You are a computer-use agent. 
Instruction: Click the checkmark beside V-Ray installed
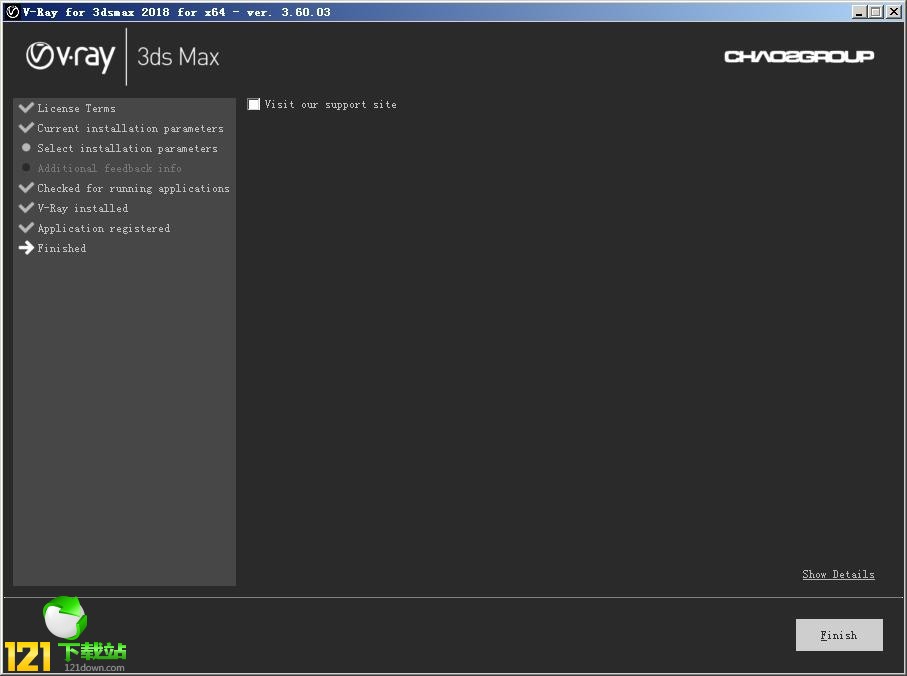26,208
